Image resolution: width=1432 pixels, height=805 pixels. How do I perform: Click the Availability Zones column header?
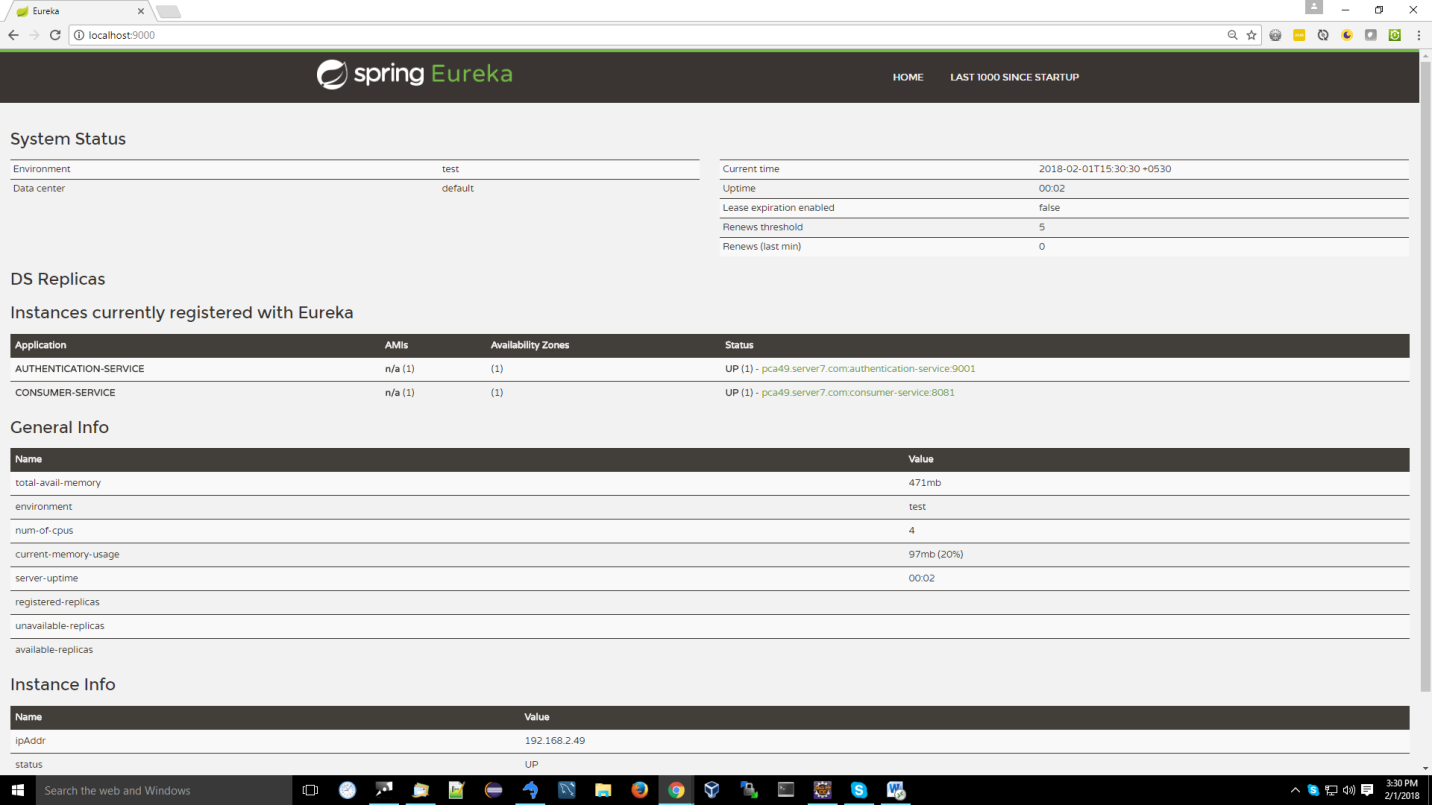coord(530,345)
